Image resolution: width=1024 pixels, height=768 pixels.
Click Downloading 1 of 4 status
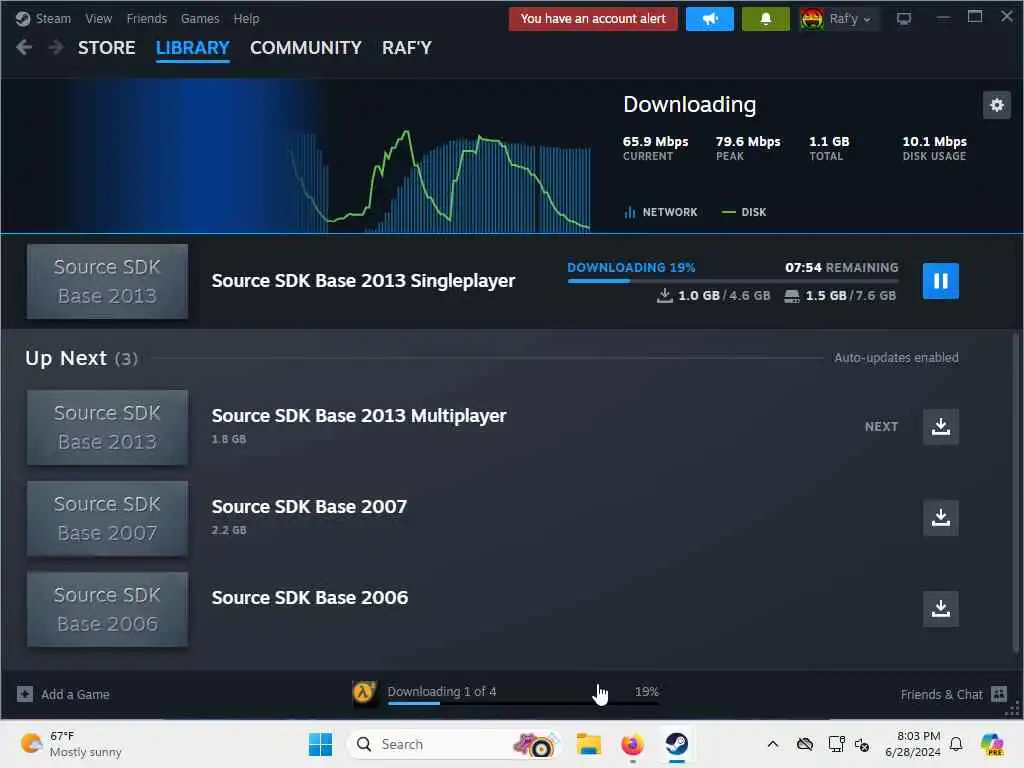[441, 692]
